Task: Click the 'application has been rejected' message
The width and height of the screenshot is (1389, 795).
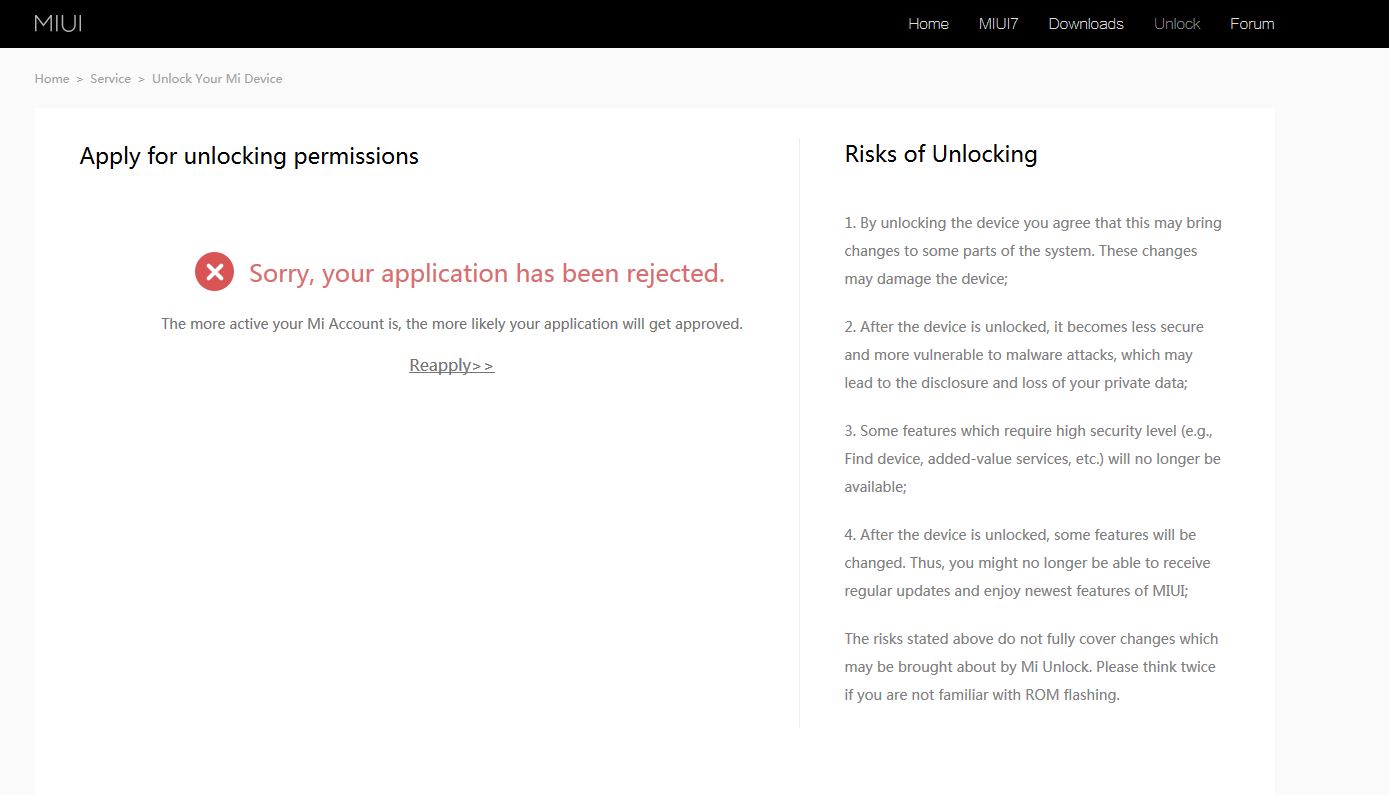Action: pyautogui.click(x=486, y=273)
